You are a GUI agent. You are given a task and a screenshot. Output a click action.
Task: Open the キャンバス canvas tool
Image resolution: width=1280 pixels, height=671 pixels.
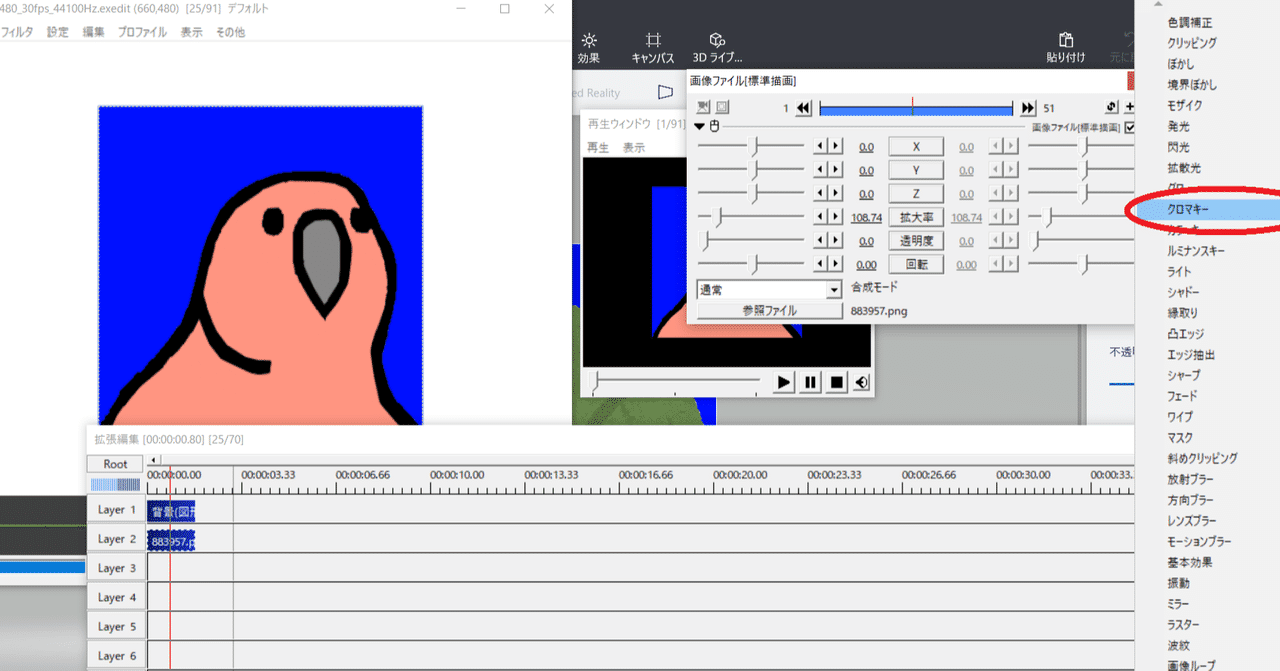[653, 47]
